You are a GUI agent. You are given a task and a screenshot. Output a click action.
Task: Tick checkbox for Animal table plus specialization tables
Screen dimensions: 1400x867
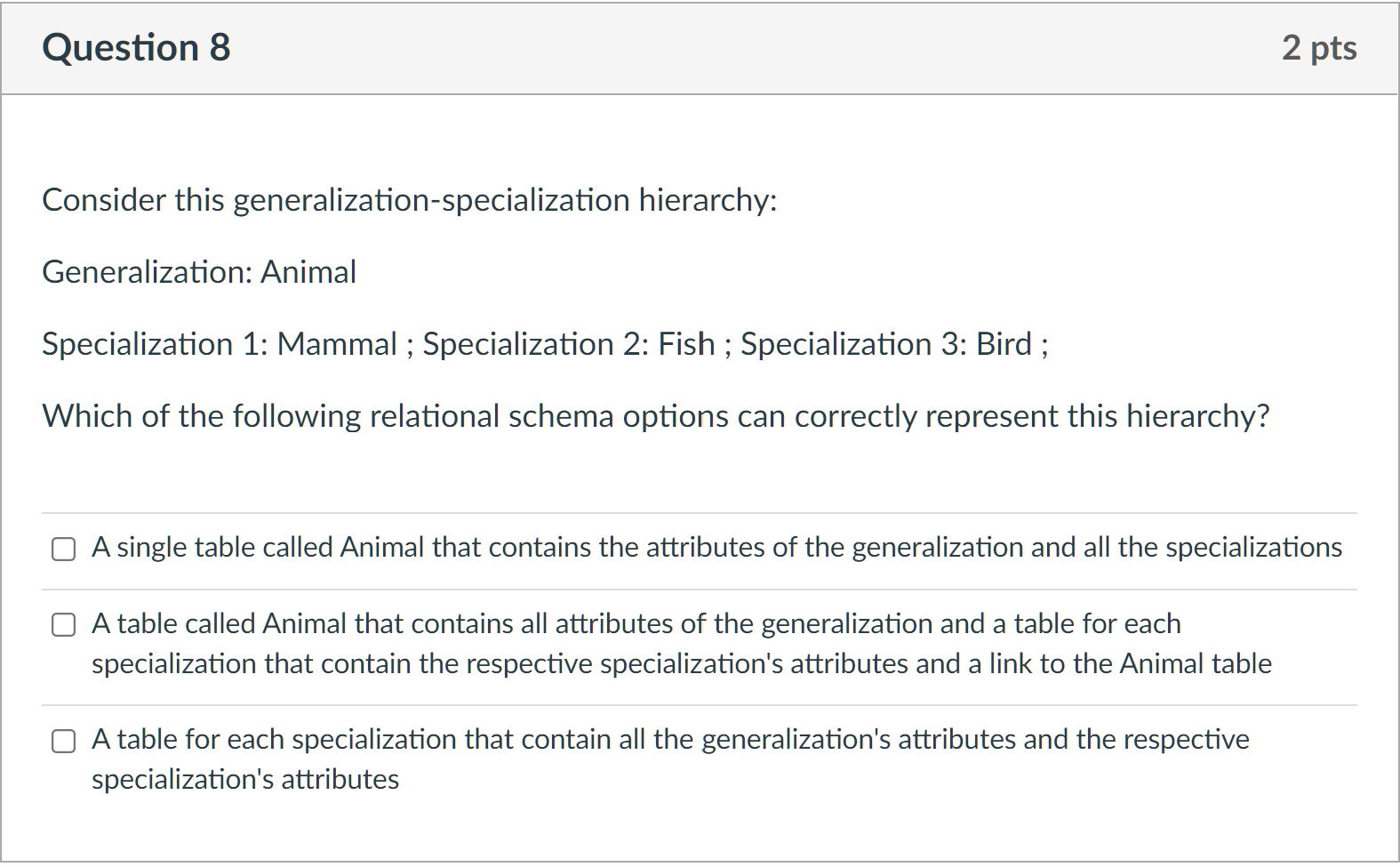pyautogui.click(x=63, y=625)
